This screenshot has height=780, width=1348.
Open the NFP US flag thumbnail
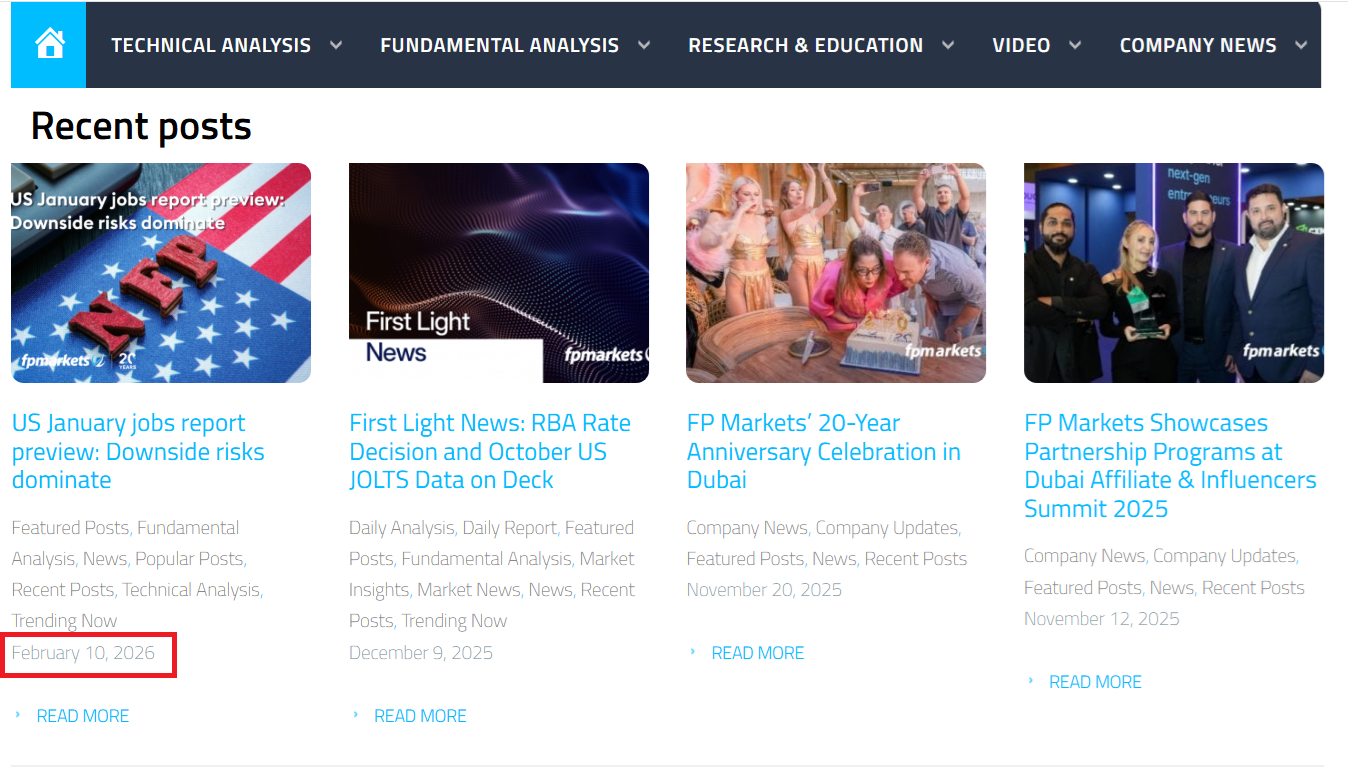coord(161,273)
